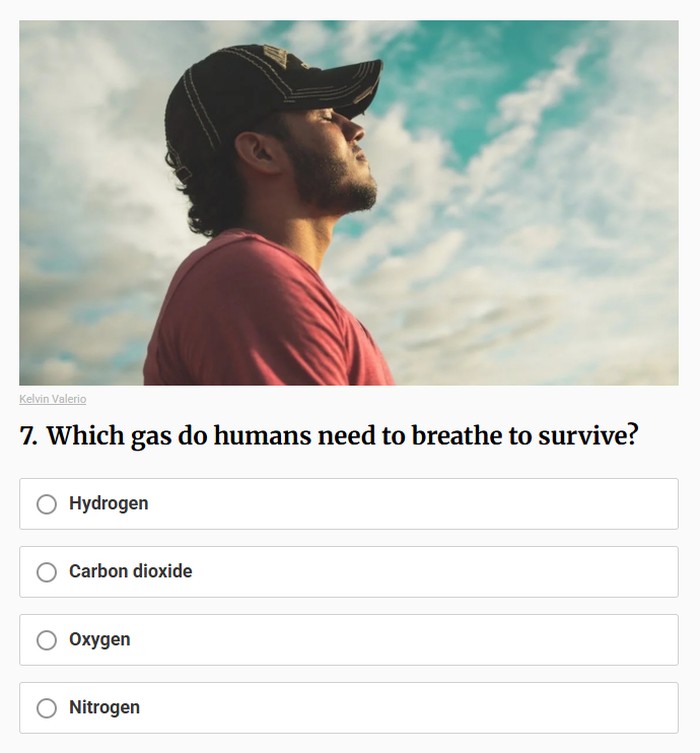Select the Hydrogen radio button
700x753 pixels.
(x=46, y=504)
